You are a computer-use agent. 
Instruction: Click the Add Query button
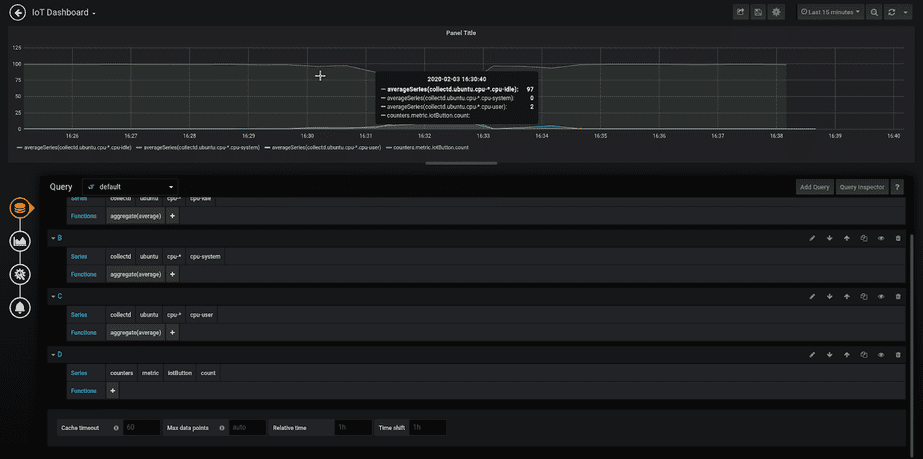coord(814,187)
